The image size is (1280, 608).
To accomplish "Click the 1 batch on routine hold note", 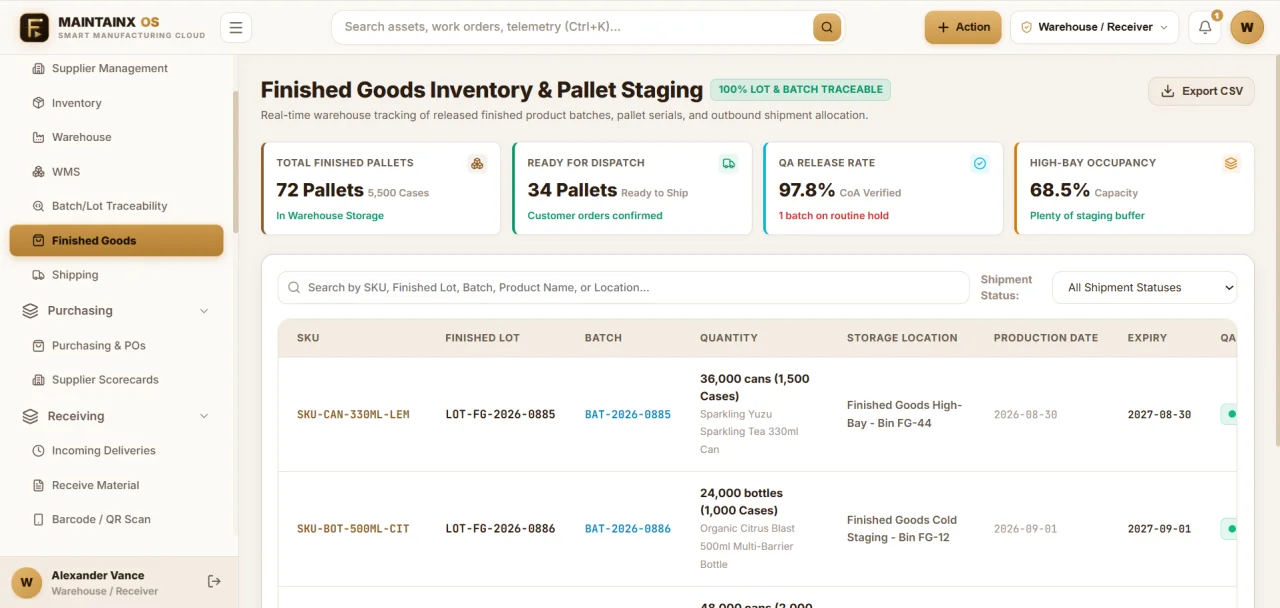I will pos(833,216).
